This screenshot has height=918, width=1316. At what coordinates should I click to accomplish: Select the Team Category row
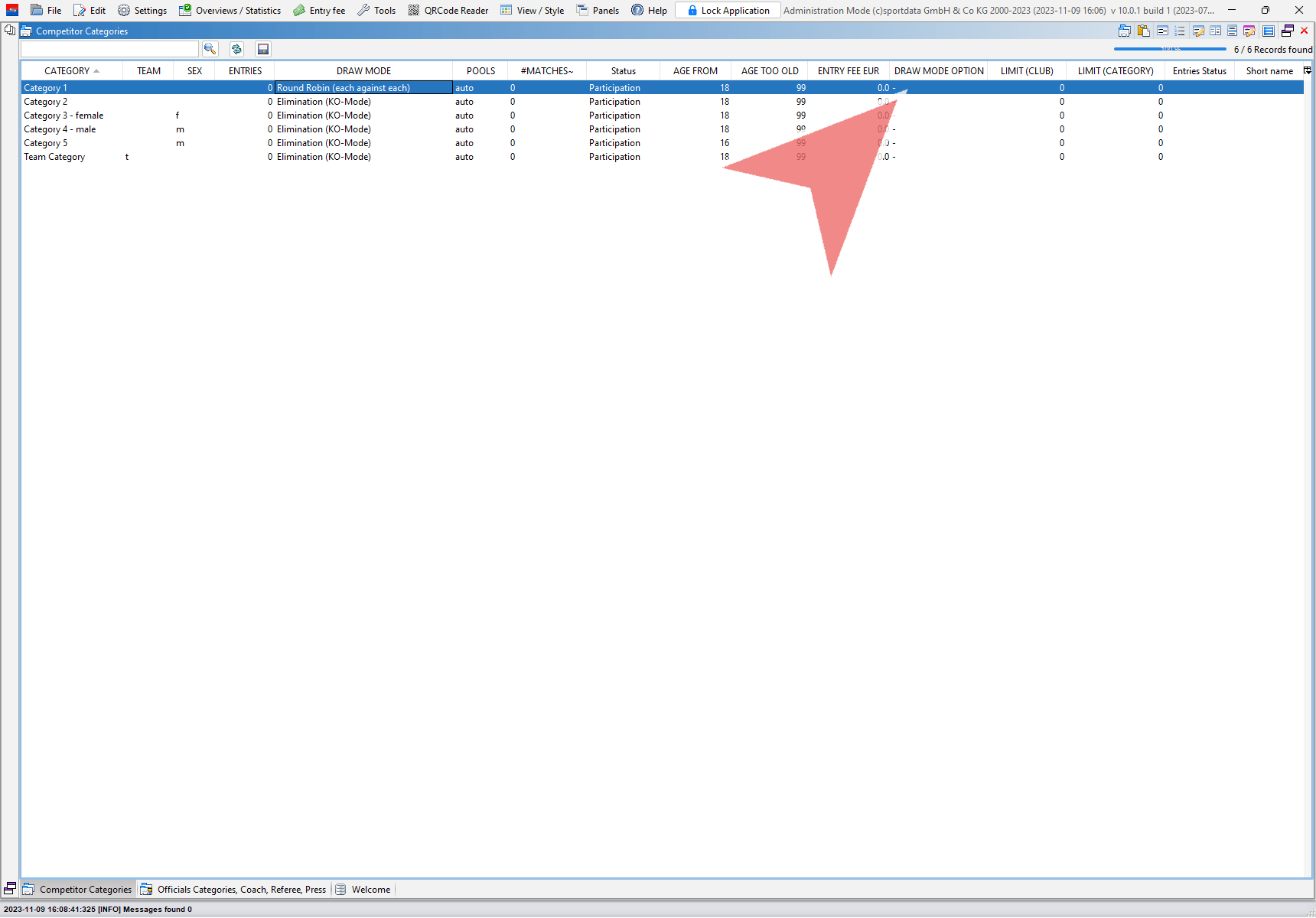(x=54, y=157)
